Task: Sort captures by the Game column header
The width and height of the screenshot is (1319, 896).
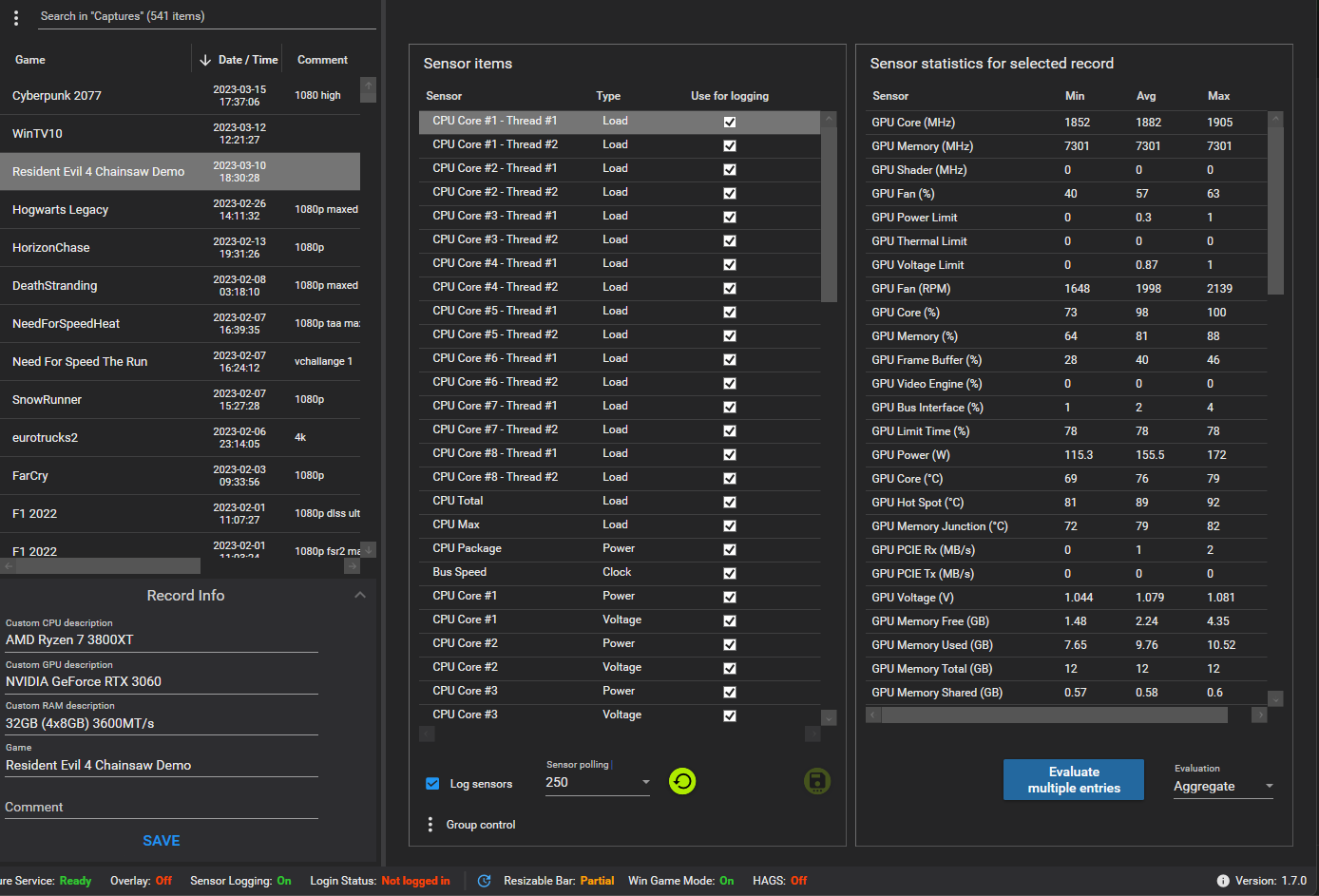Action: [x=30, y=60]
